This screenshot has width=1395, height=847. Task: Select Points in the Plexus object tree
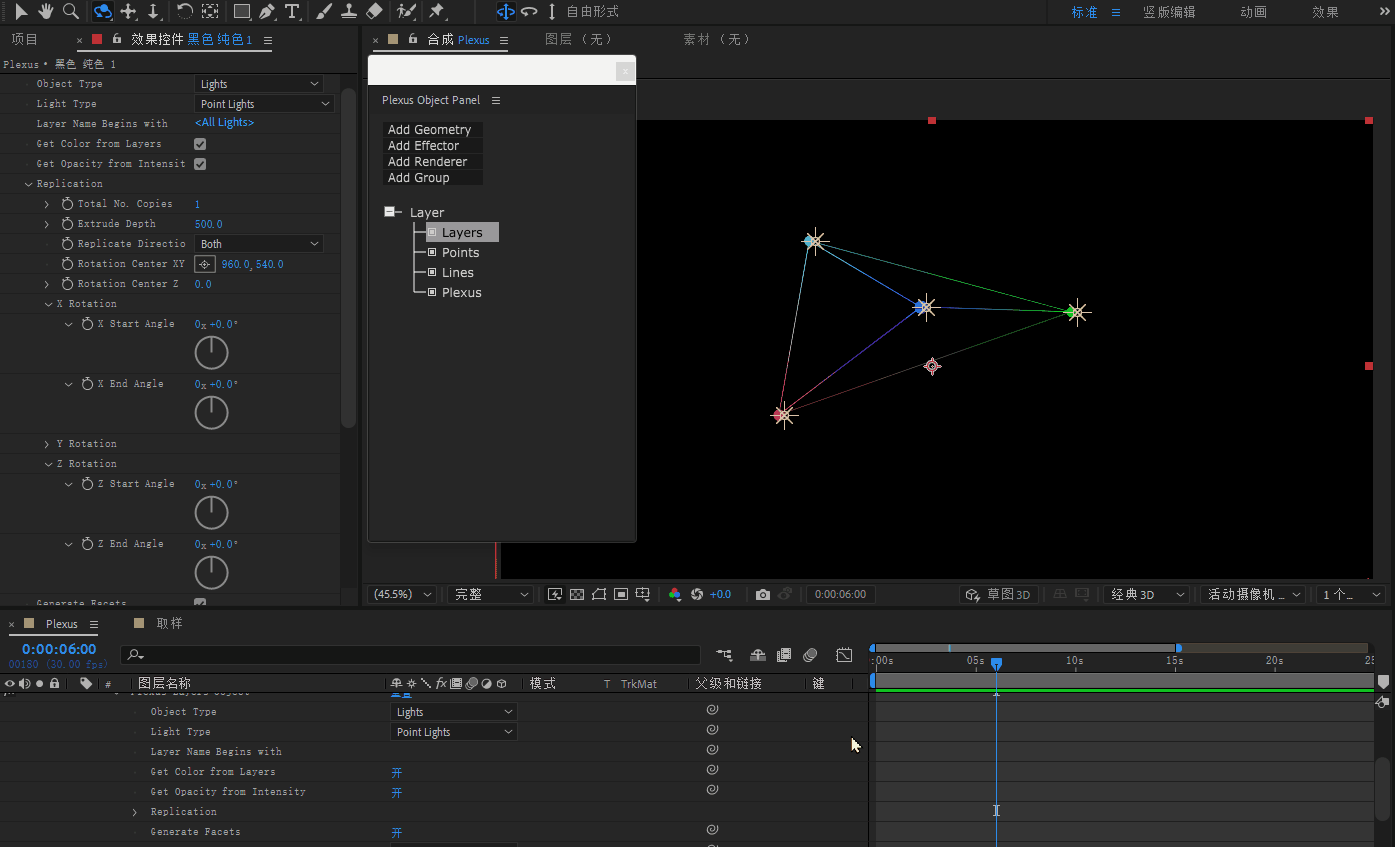pyautogui.click(x=460, y=253)
